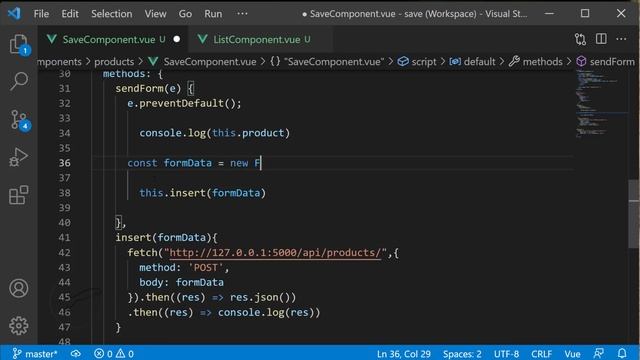Open the View menu
Screen dimensions: 640x360
(x=155, y=14)
